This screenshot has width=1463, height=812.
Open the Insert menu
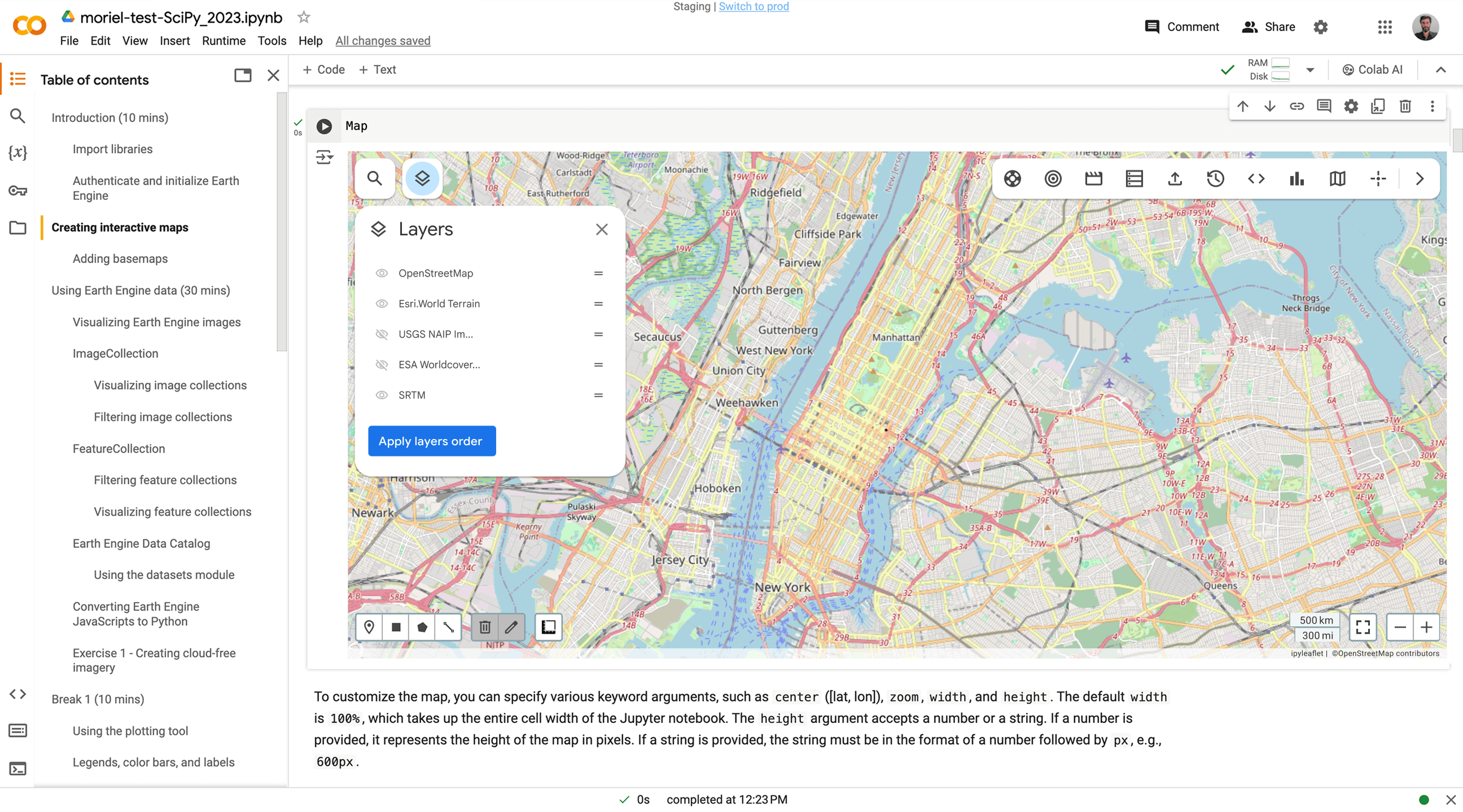point(174,41)
